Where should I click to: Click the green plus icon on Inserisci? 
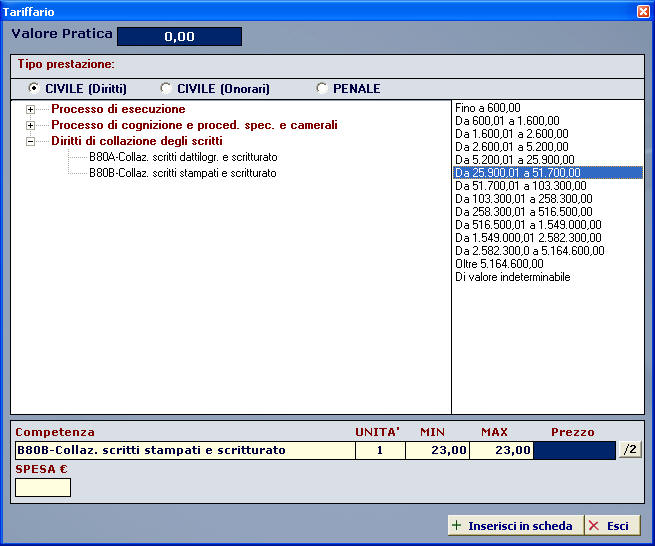pyautogui.click(x=457, y=525)
